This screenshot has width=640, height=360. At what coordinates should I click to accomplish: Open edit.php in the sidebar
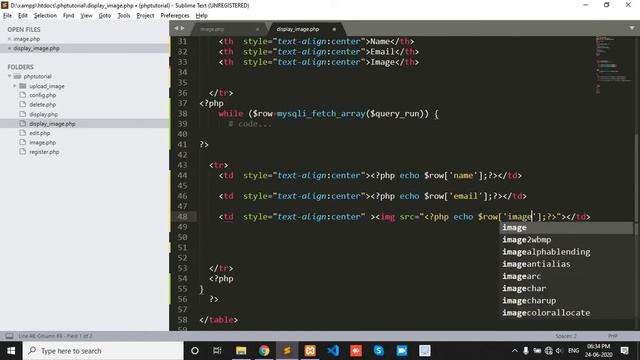coord(40,133)
